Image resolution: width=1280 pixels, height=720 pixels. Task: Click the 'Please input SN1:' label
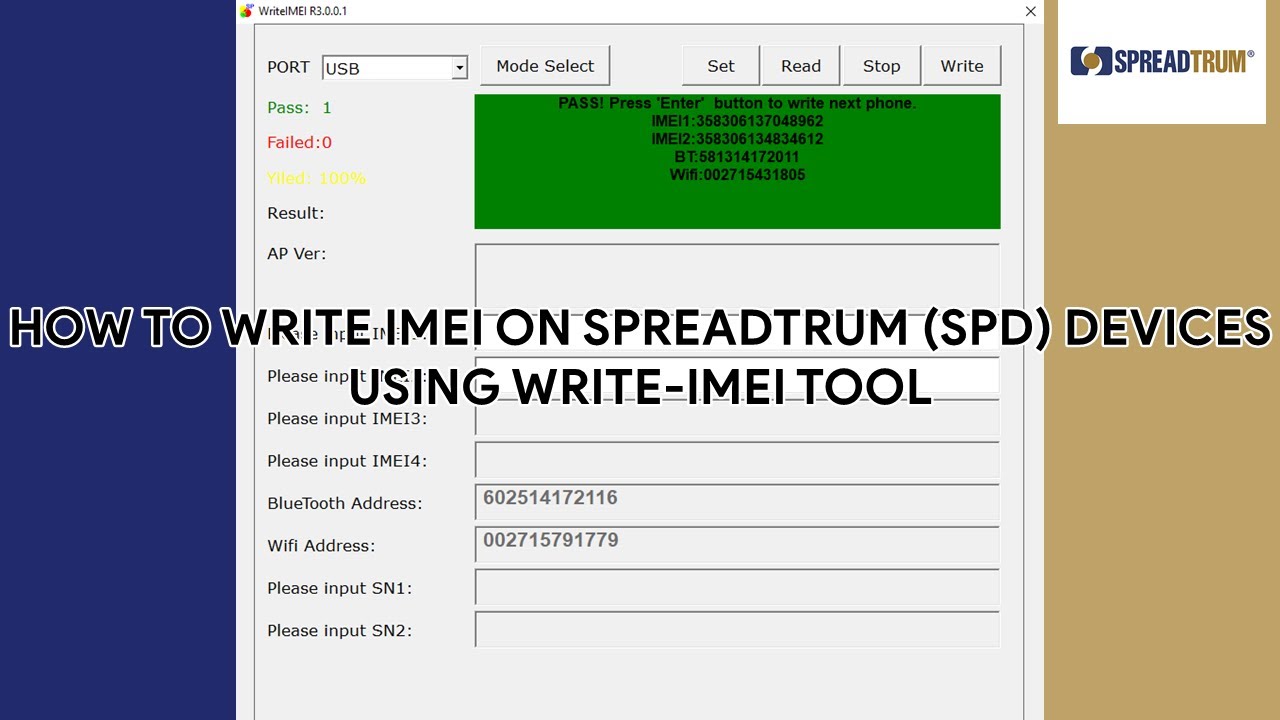(x=339, y=588)
